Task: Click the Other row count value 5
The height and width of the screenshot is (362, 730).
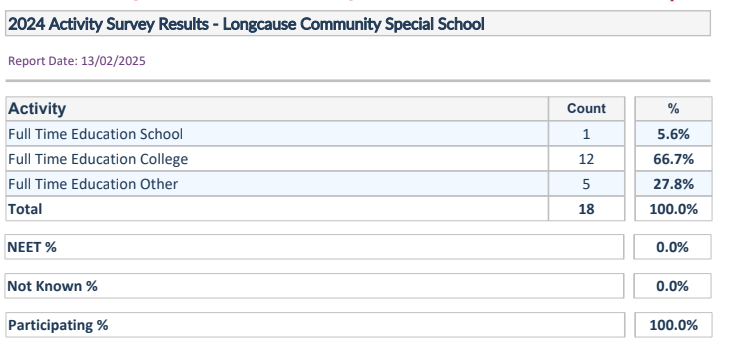Action: point(586,184)
